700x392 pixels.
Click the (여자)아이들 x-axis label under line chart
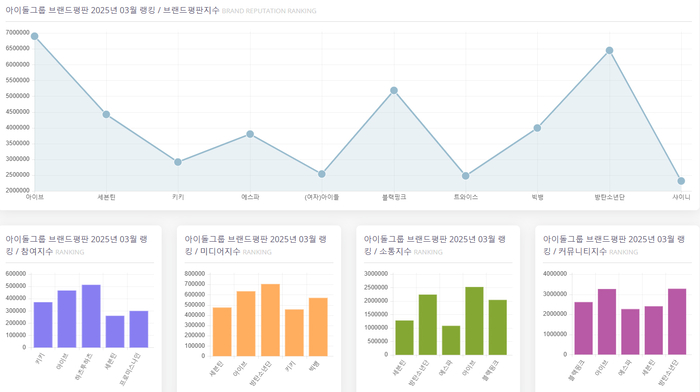coord(322,197)
